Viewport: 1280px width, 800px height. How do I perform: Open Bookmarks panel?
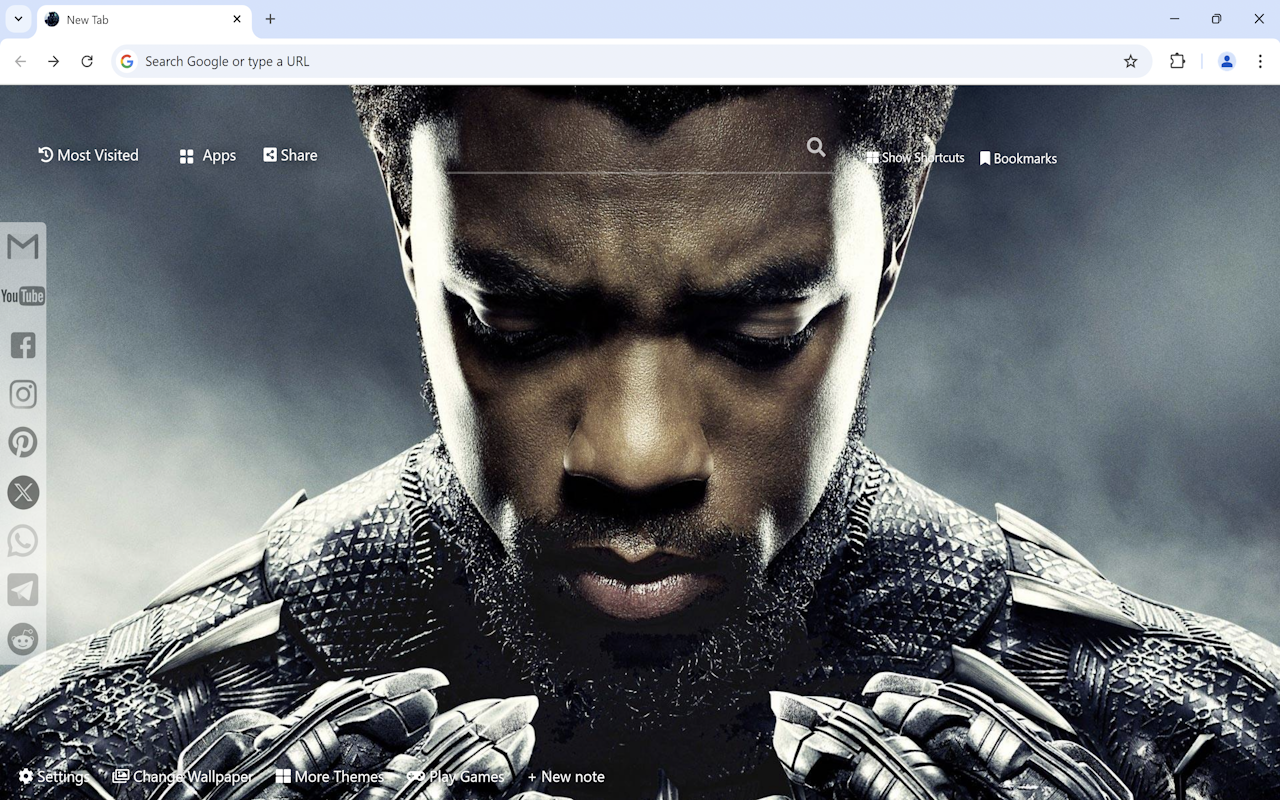1018,158
